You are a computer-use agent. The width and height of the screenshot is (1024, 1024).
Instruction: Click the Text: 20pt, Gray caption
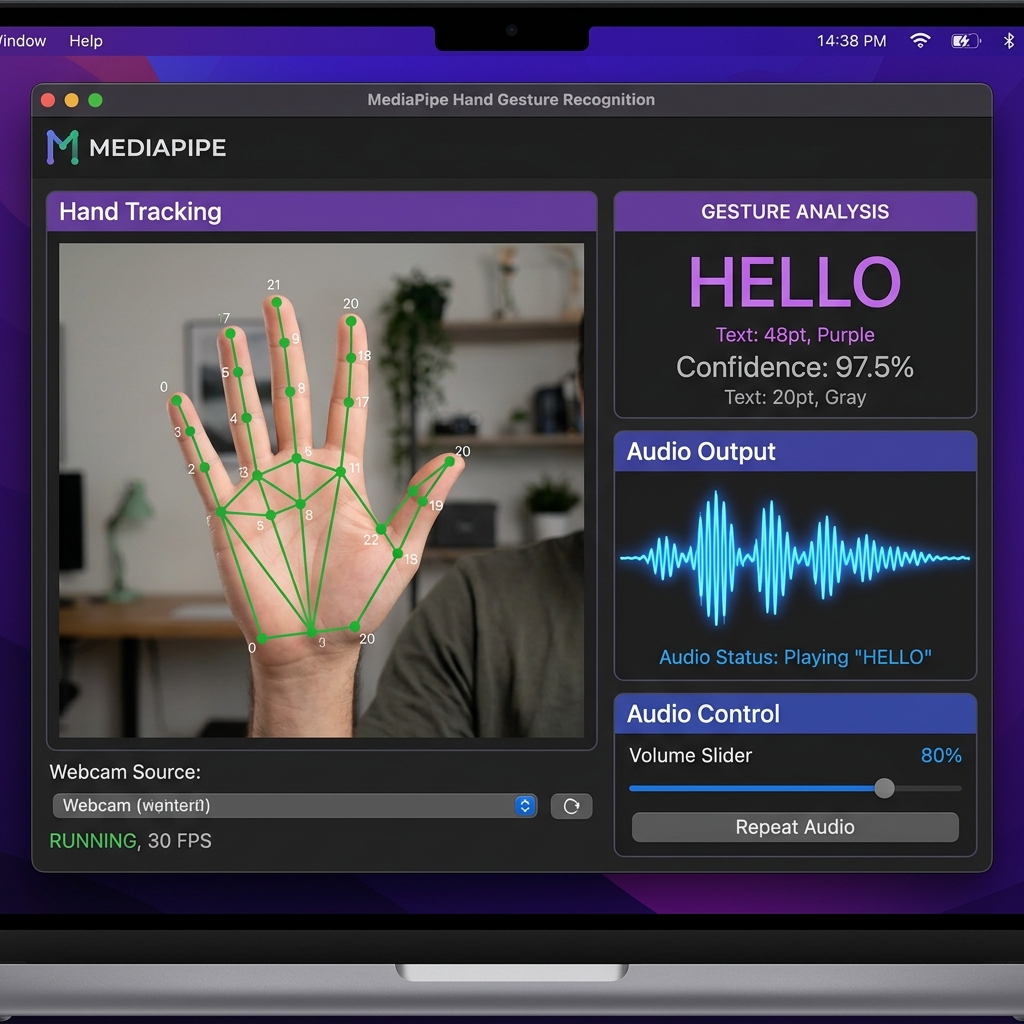tap(795, 397)
